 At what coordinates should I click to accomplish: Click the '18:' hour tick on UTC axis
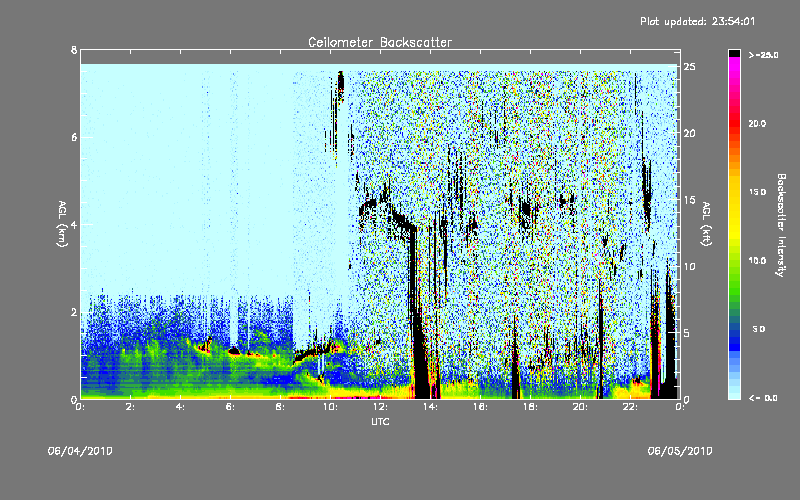click(x=531, y=407)
